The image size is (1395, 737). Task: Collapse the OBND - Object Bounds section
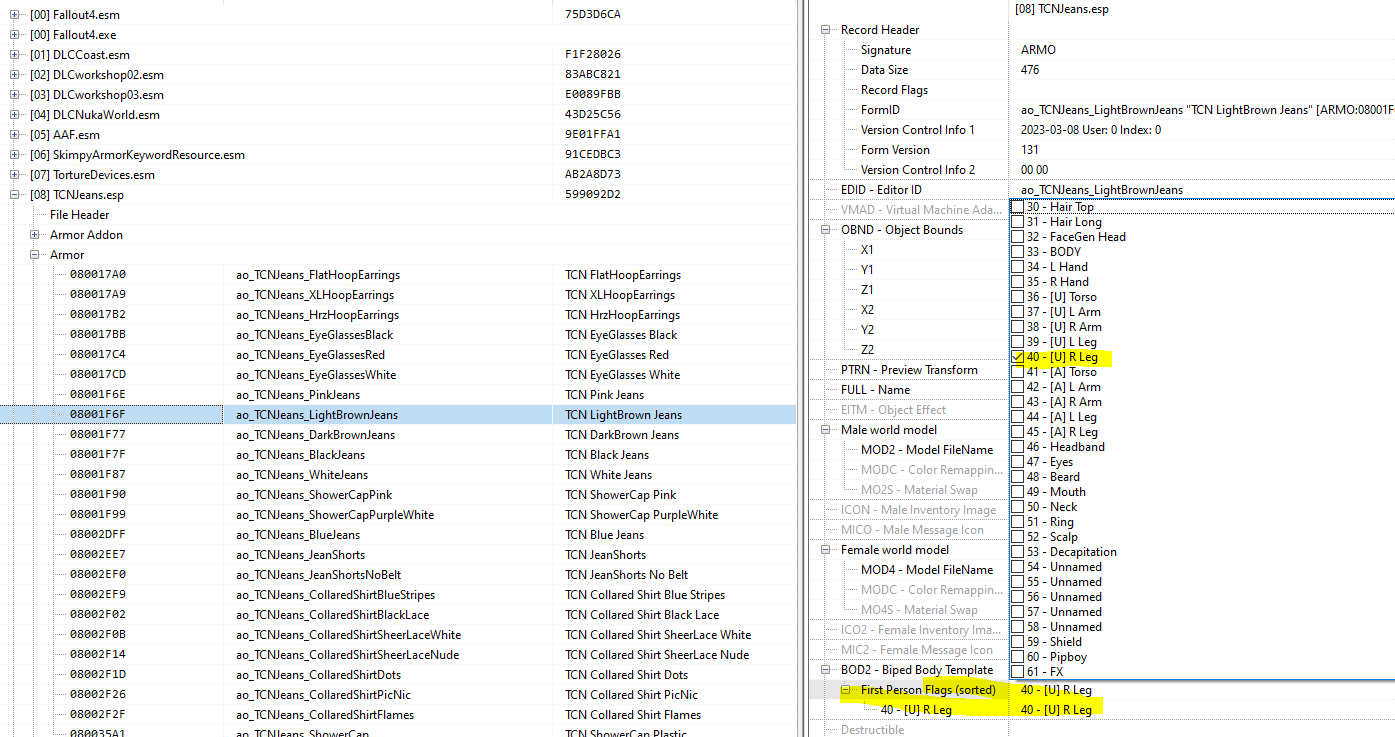point(826,230)
